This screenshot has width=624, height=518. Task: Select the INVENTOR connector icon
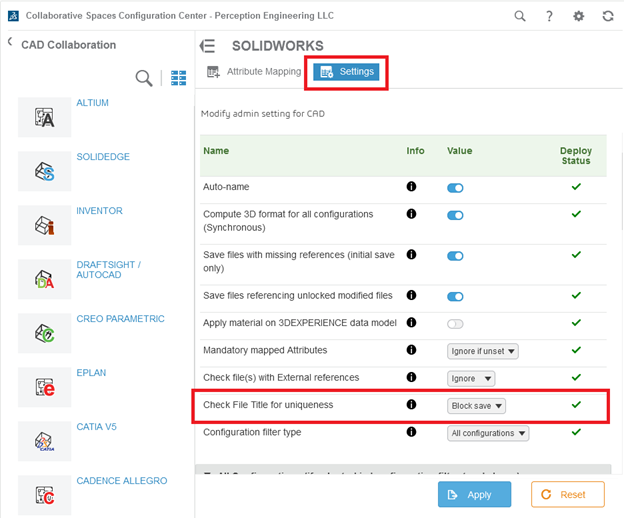click(x=45, y=225)
